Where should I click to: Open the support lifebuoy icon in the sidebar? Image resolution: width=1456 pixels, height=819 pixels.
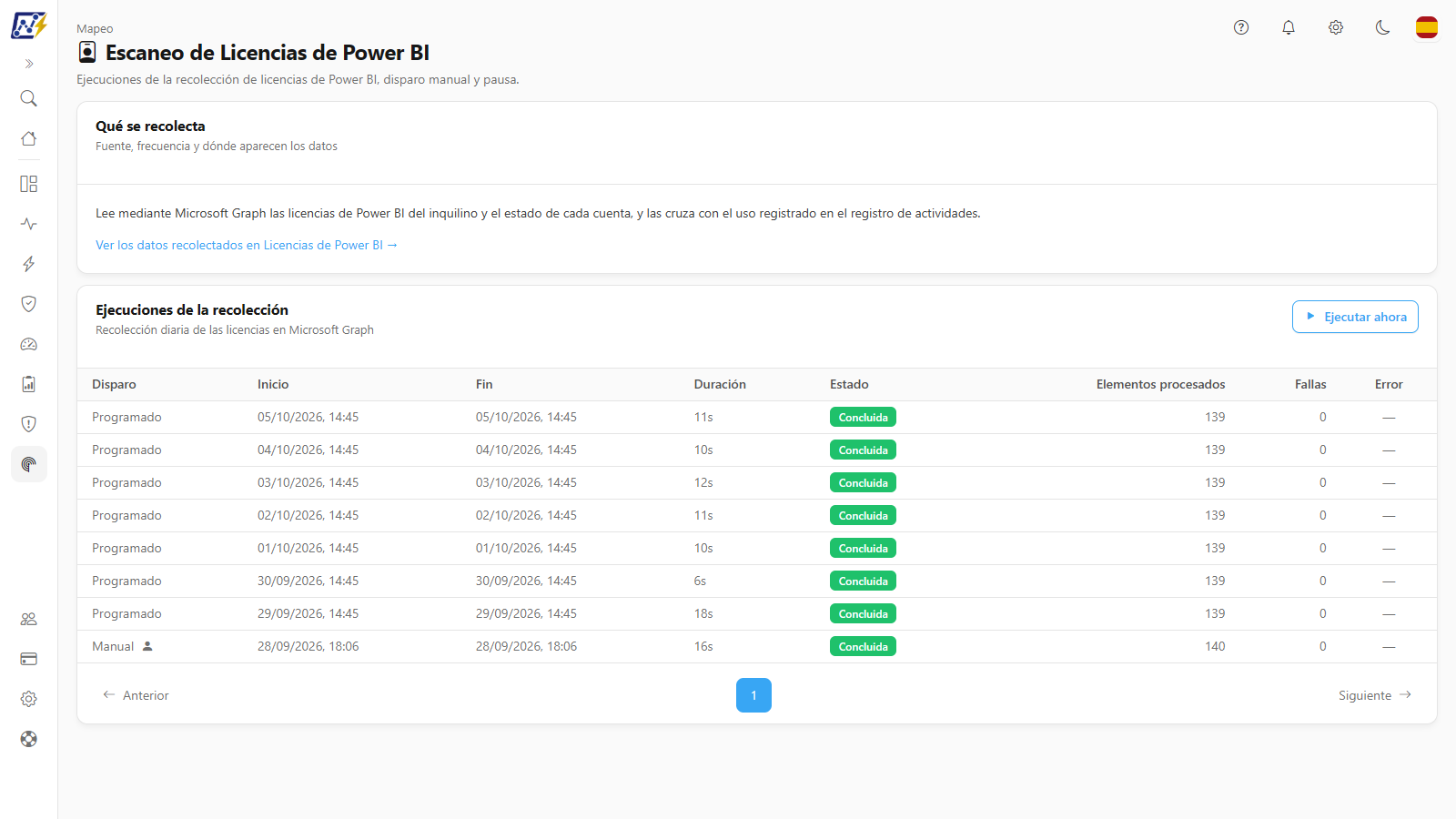point(29,739)
